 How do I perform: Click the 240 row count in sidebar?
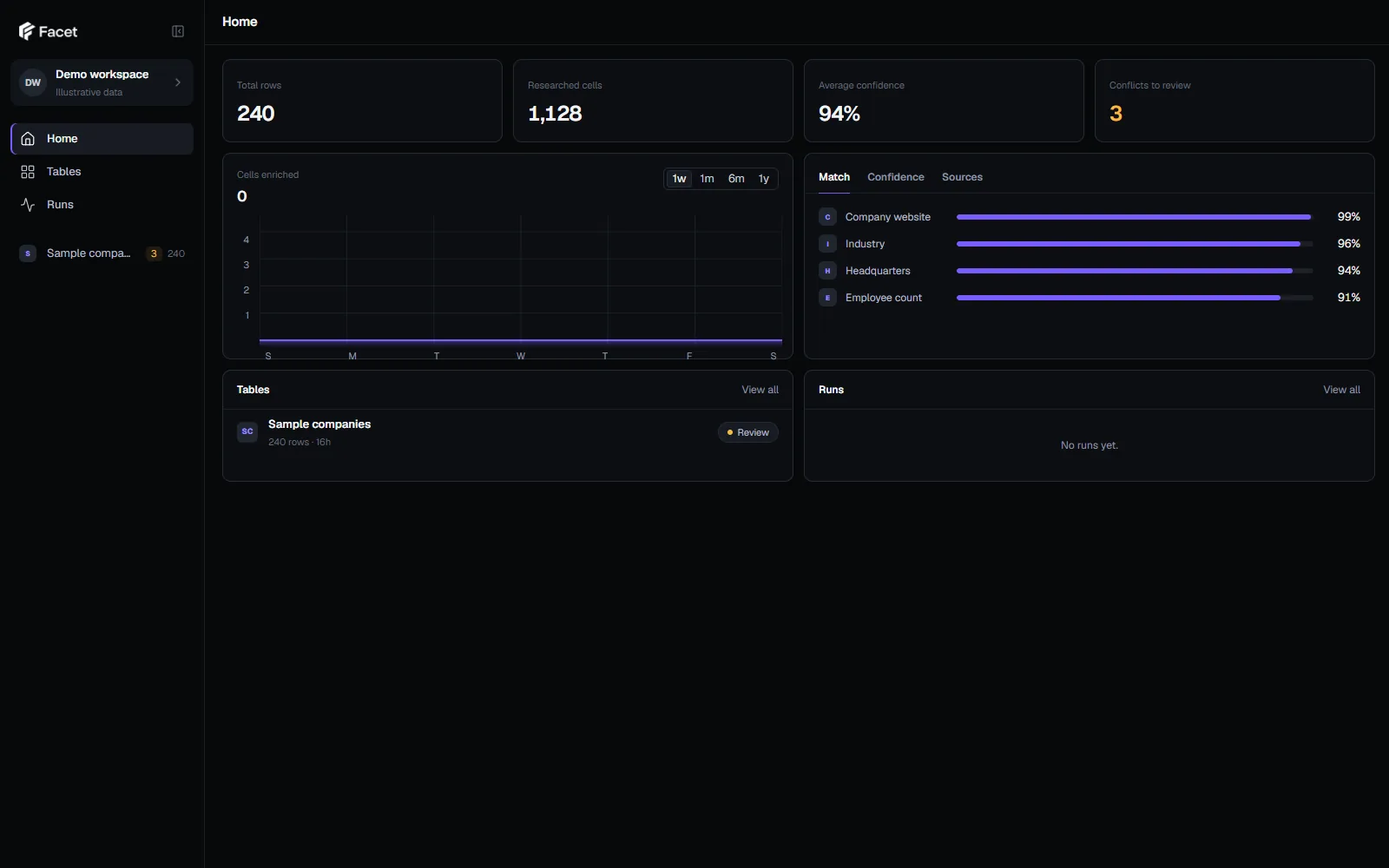[x=176, y=253]
